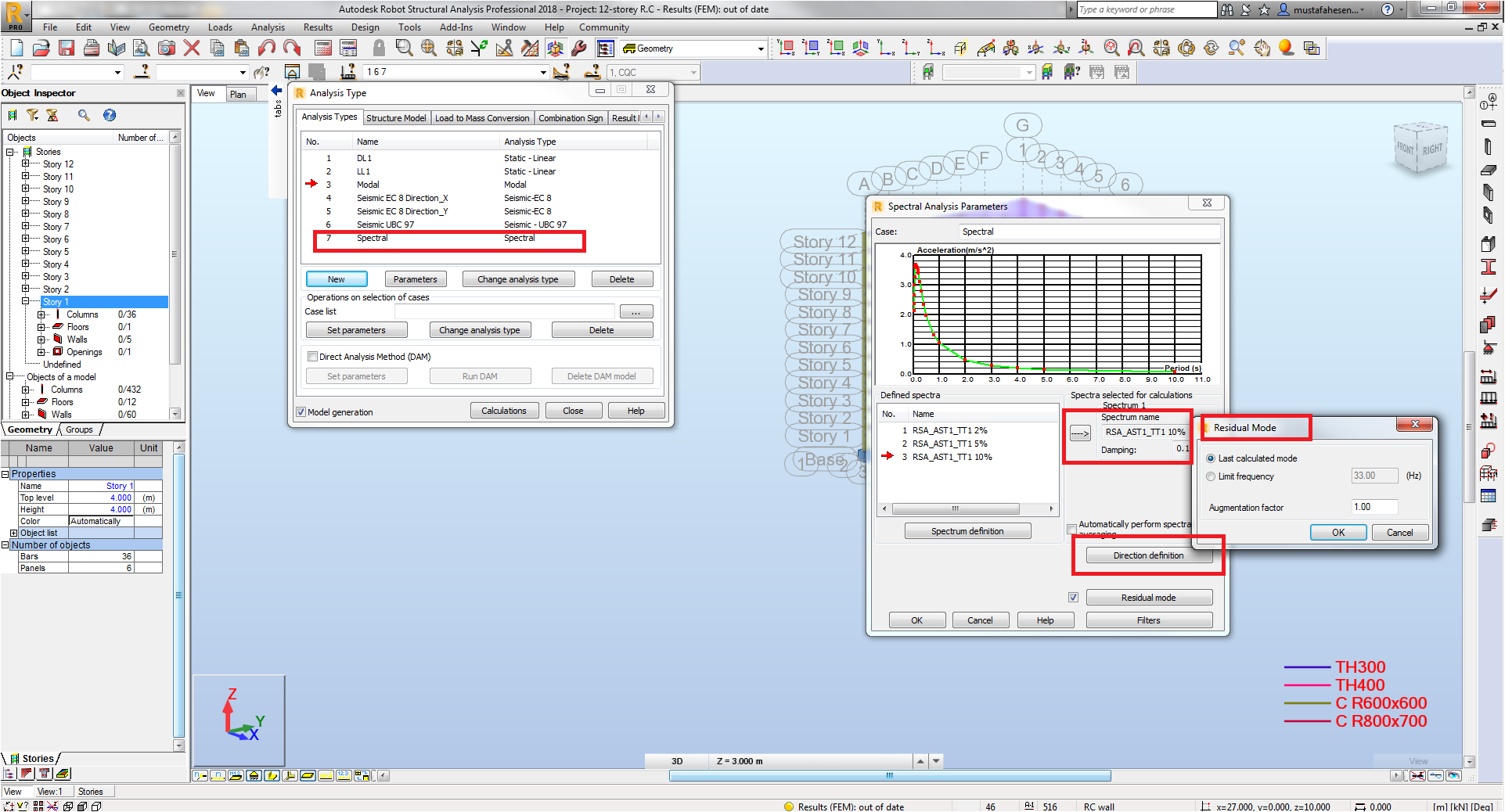
Task: Toggle Model generation checkbox
Action: point(301,412)
